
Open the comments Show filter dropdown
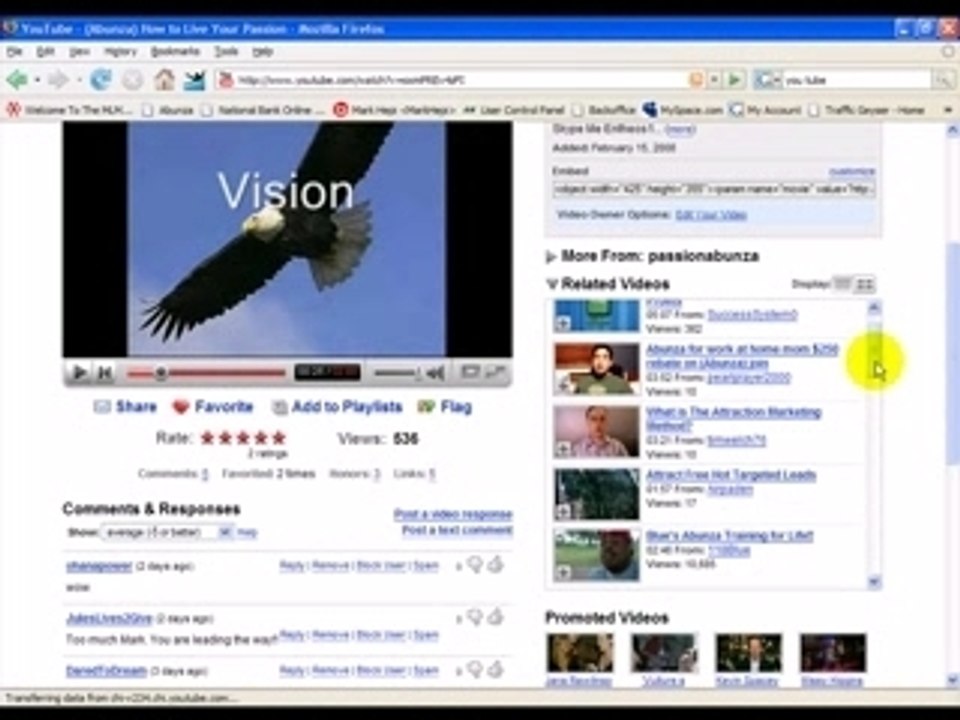[167, 532]
